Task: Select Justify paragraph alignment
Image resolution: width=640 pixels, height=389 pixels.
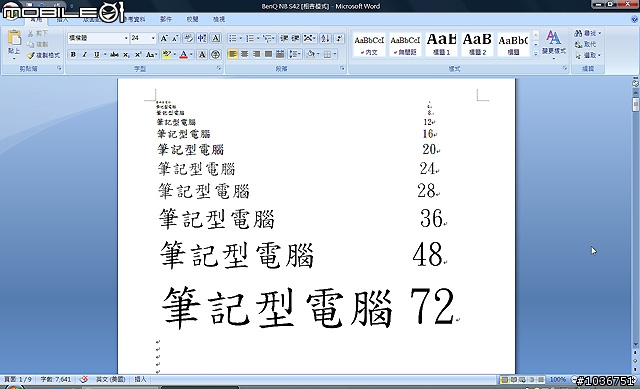Action: 268,54
